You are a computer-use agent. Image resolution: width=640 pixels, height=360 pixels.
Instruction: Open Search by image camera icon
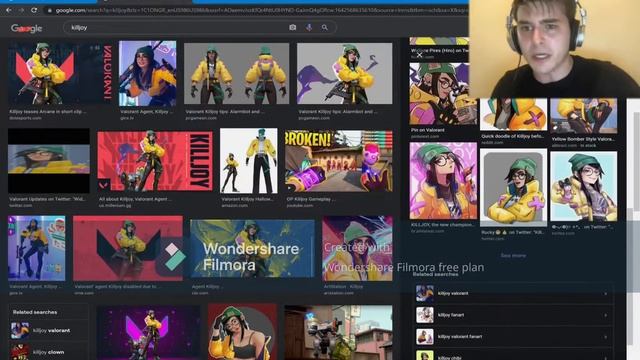point(293,27)
